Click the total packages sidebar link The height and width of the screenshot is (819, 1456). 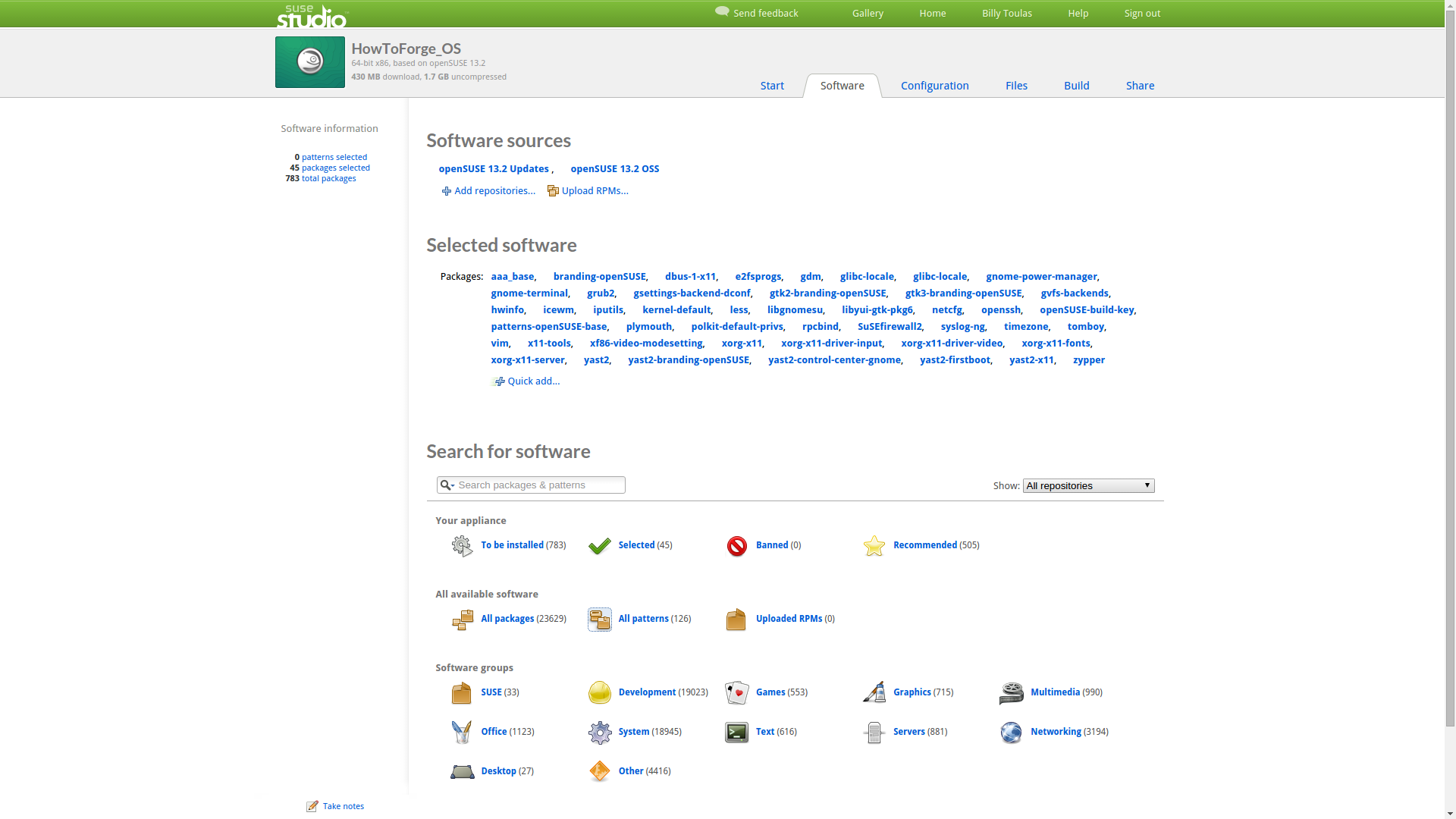[329, 179]
